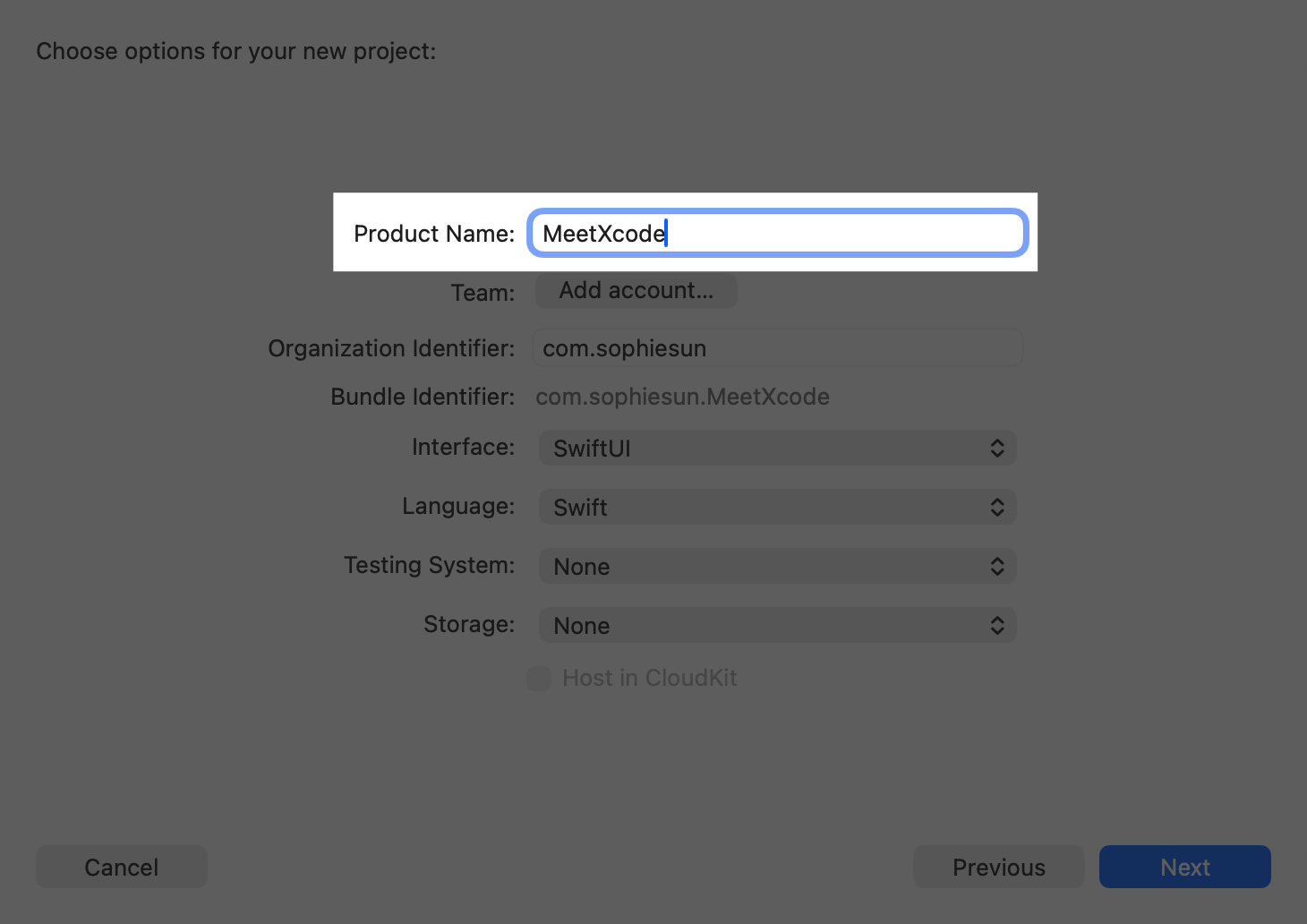Click the bundle identifier text com.sophiesun.MeetXcode

[682, 397]
